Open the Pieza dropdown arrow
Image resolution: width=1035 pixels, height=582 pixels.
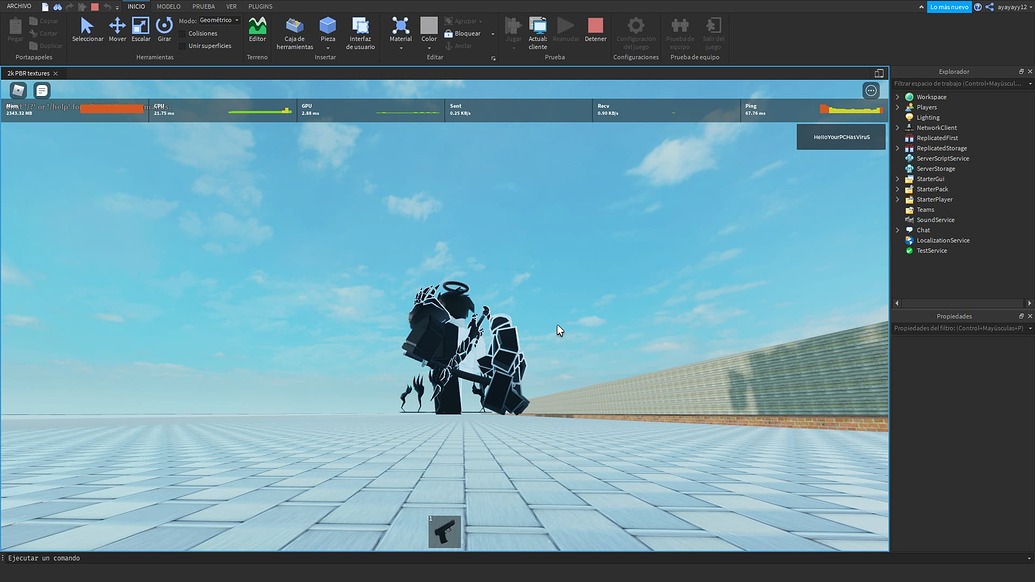point(327,48)
